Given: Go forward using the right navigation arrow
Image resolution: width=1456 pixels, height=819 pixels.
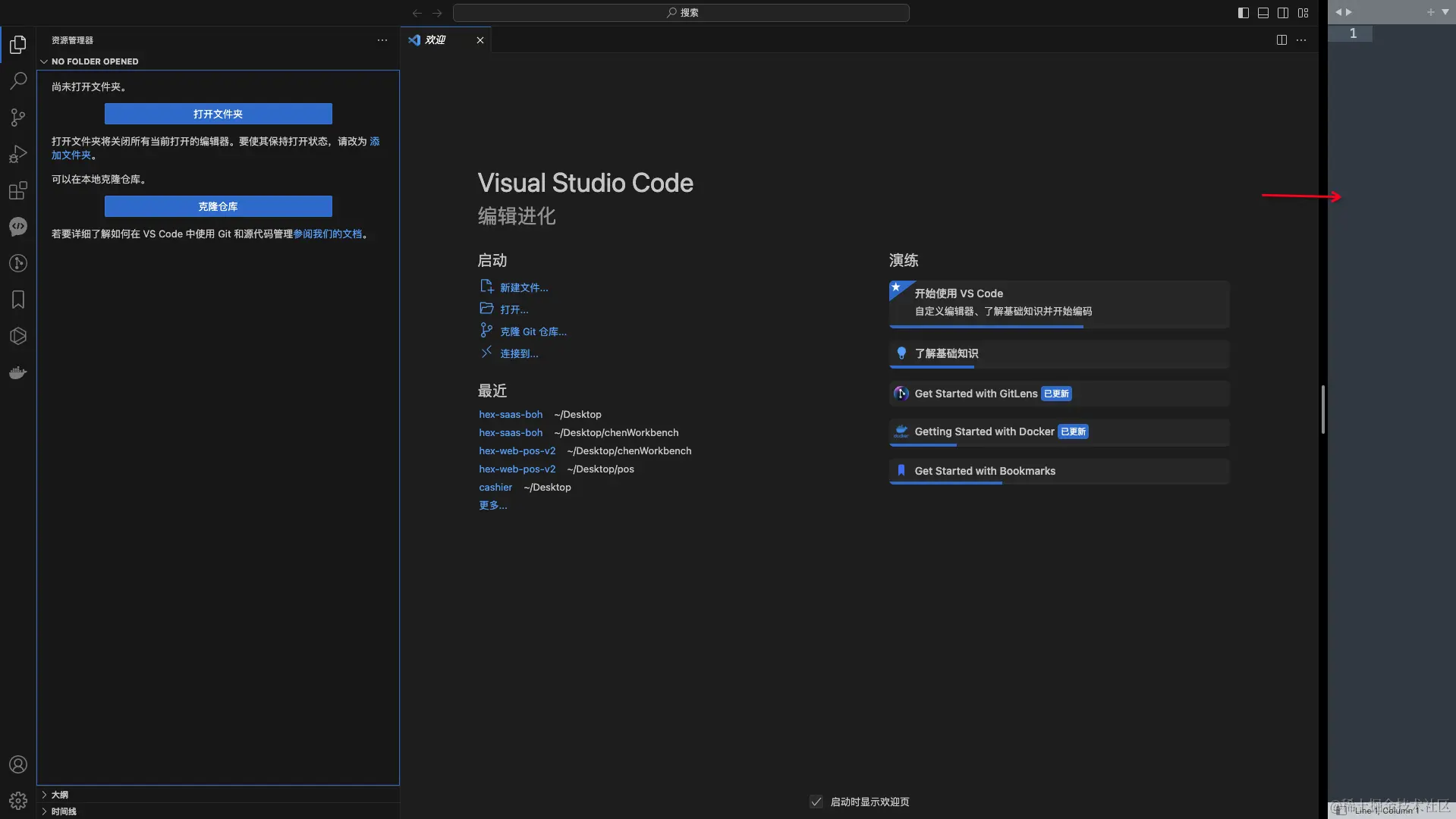Looking at the screenshot, I should pos(437,13).
